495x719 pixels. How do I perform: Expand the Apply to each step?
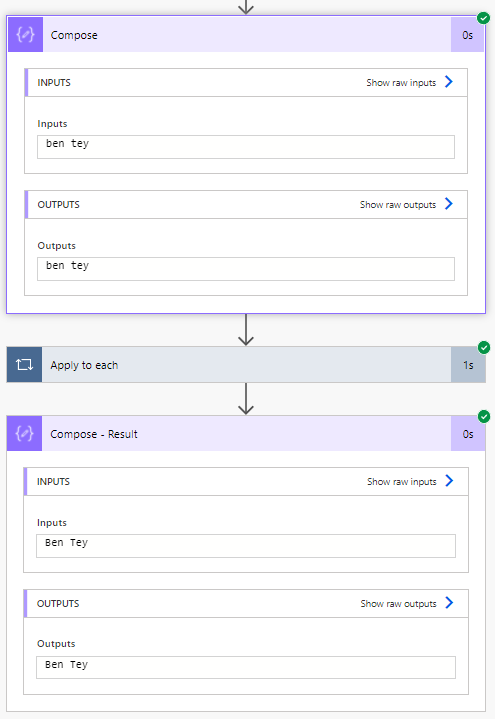click(x=246, y=365)
